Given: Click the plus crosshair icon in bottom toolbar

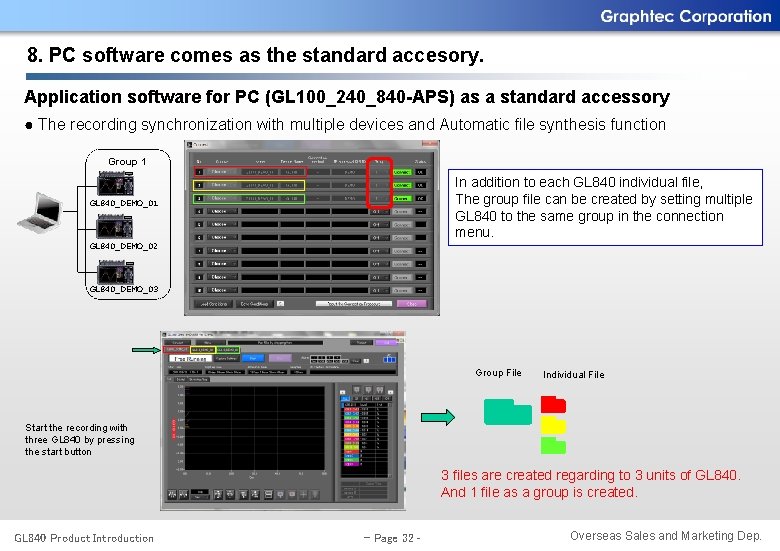Looking at the screenshot, I should (x=303, y=494).
